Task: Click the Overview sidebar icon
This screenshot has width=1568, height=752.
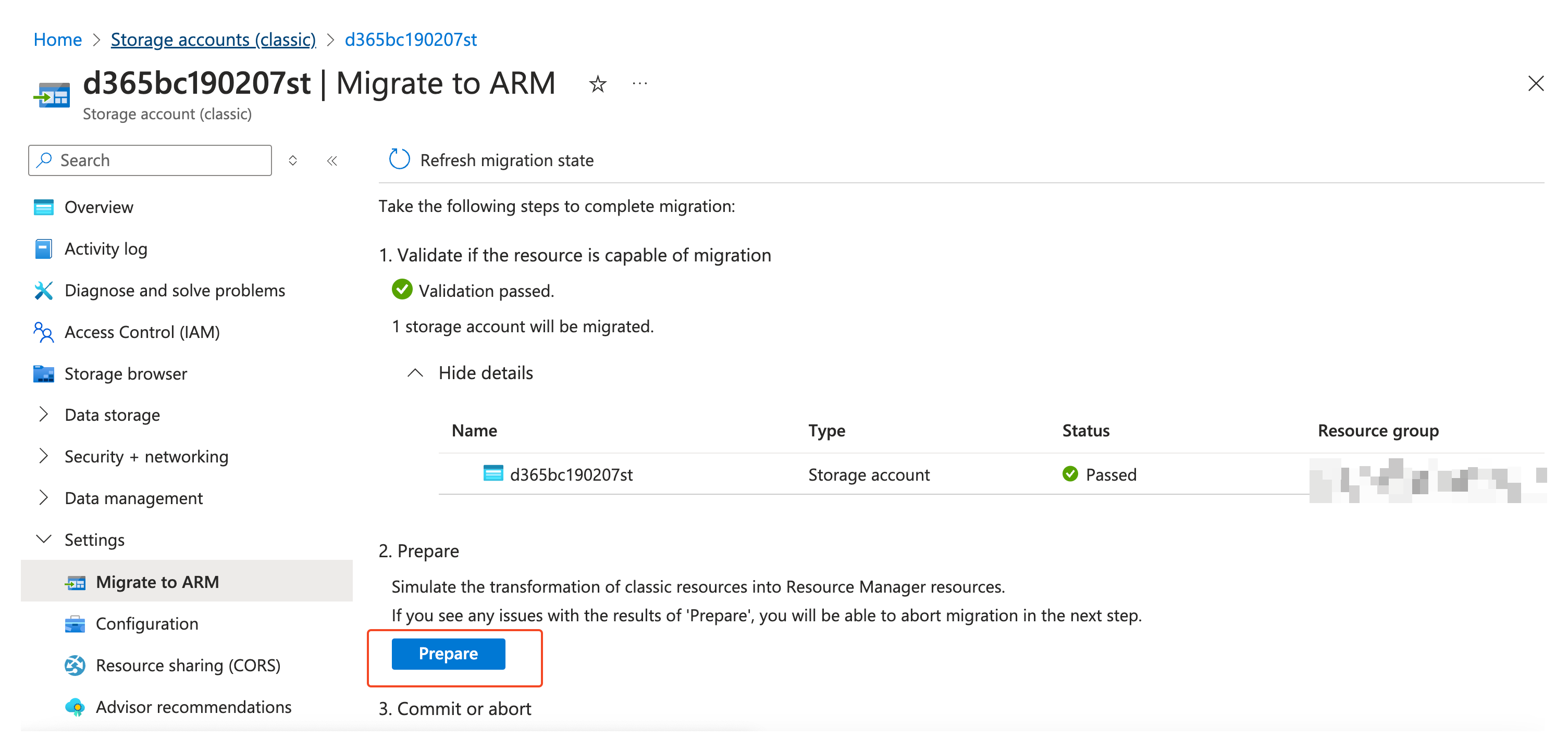Action: coord(44,207)
